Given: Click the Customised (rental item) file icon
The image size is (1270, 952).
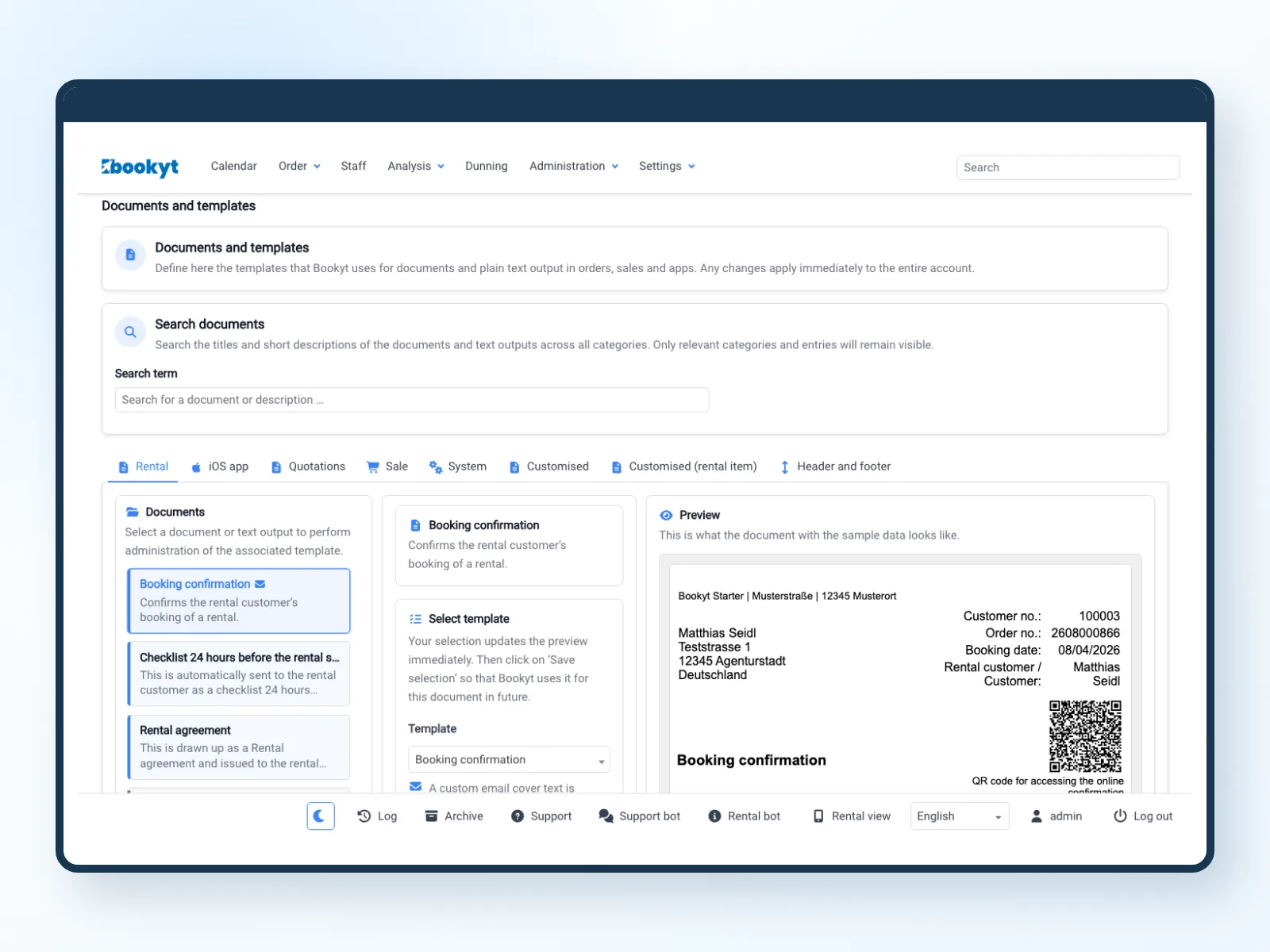Looking at the screenshot, I should coord(617,467).
